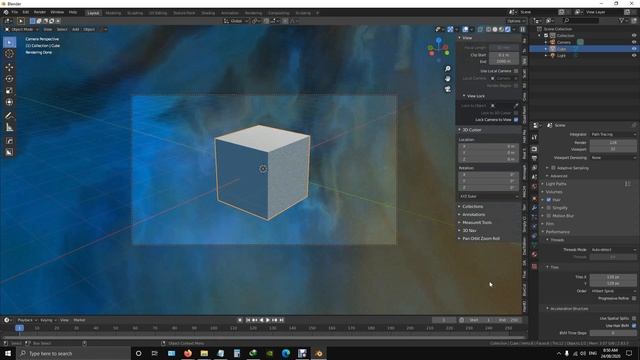Select the Measure tool
640x360 pixels.
(x=9, y=128)
